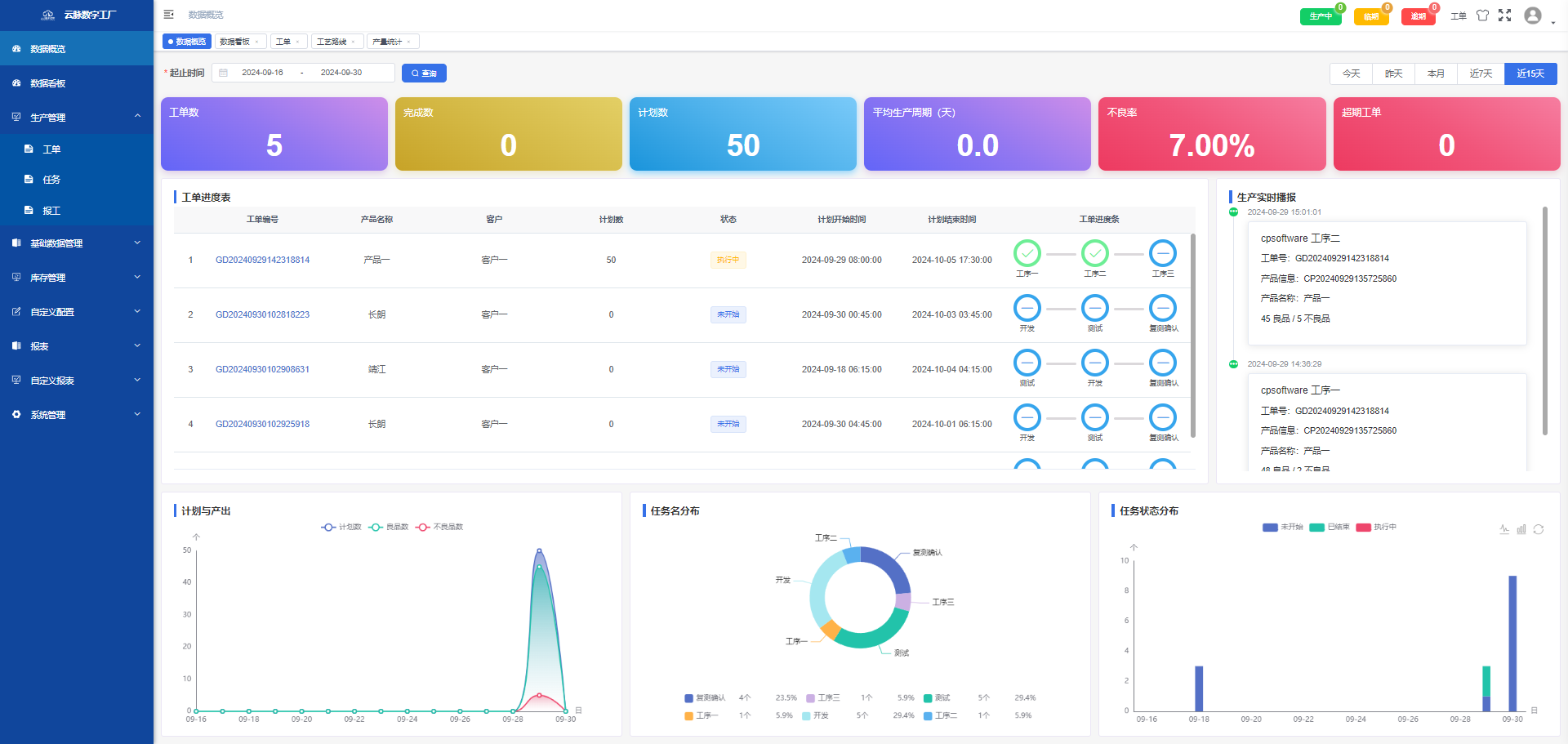Click the theme (shirt) icon in header
Image resolution: width=1568 pixels, height=744 pixels.
pos(1483,16)
